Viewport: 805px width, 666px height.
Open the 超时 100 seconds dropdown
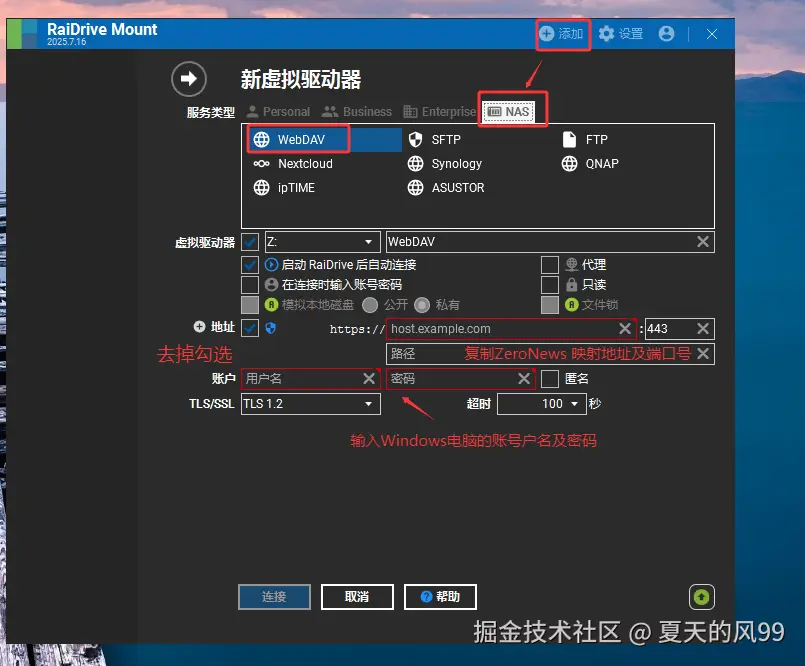click(x=542, y=404)
